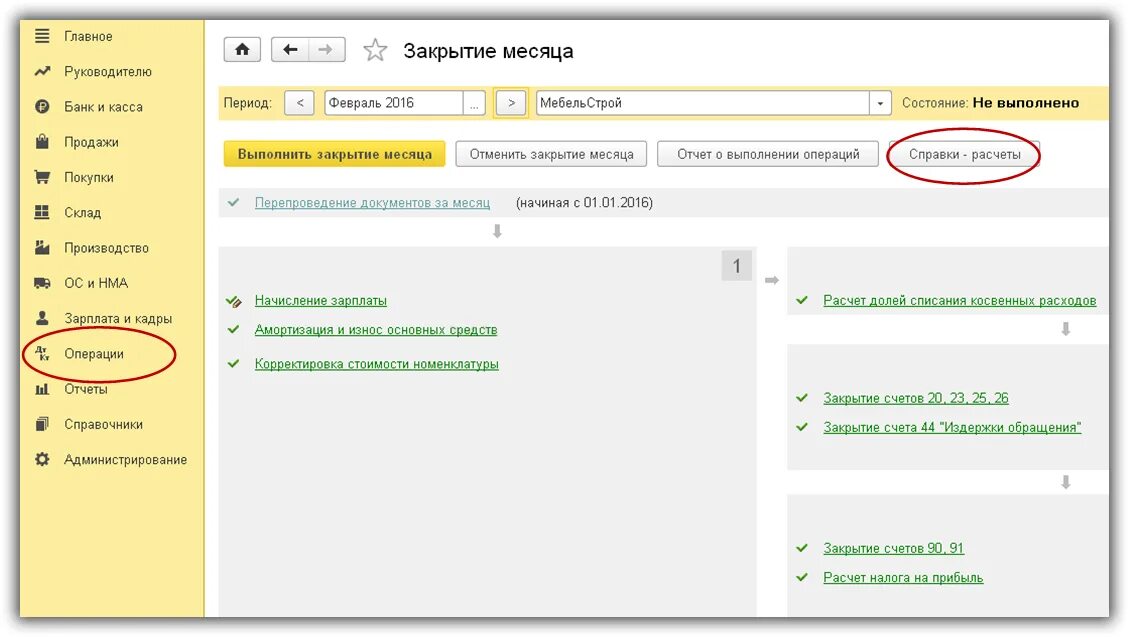
Task: Open Амортизация и износ основных средств link
Action: [376, 330]
